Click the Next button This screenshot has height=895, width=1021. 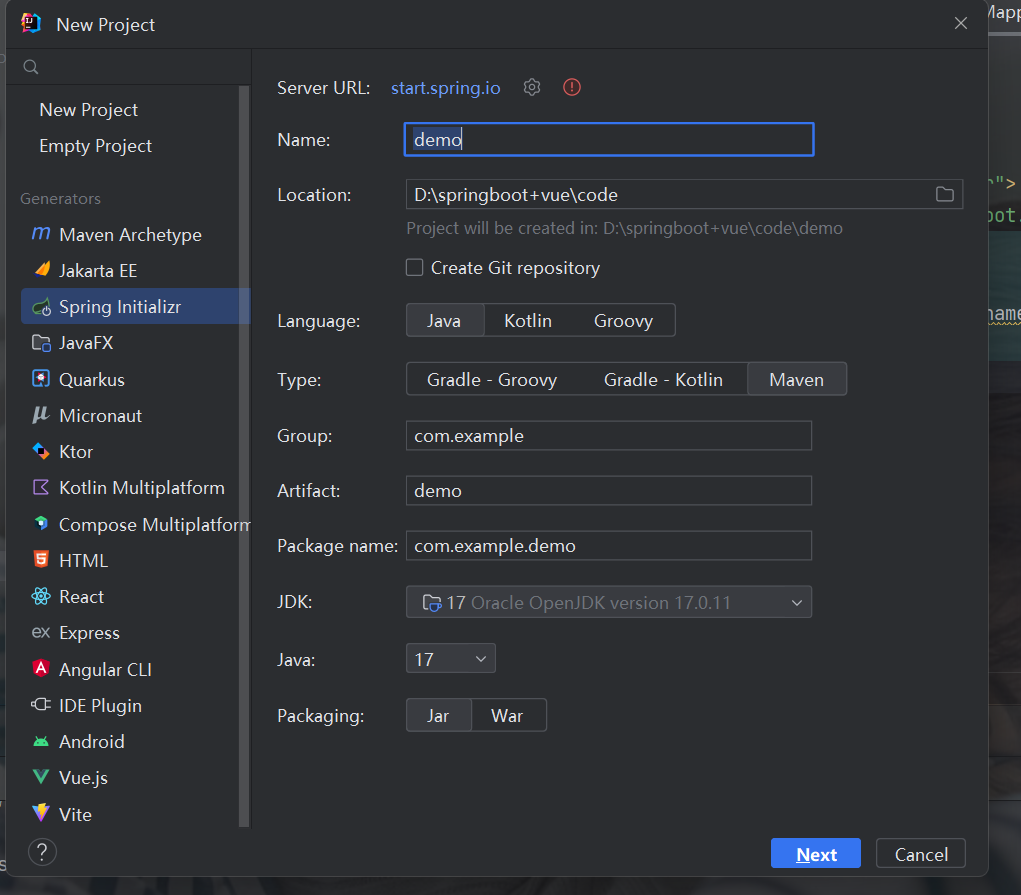815,853
